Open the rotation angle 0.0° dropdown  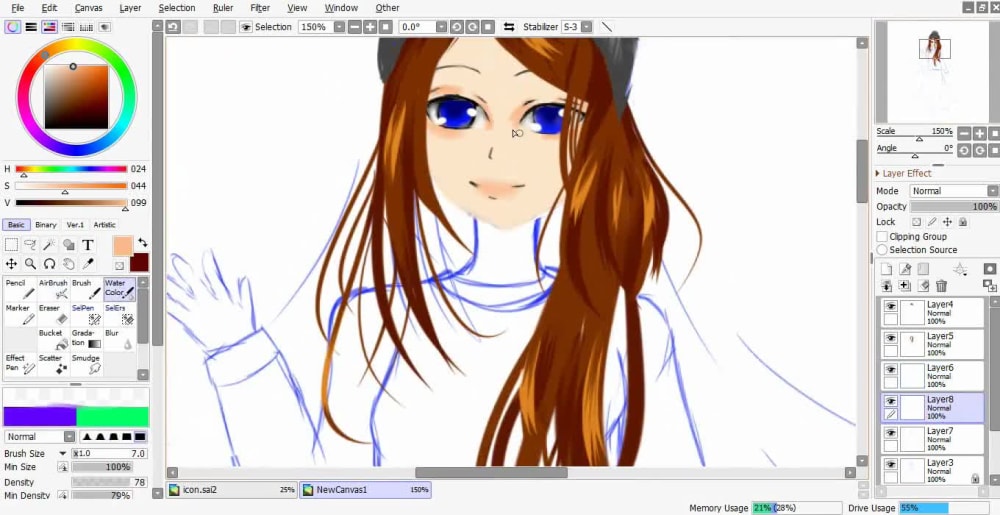441,27
